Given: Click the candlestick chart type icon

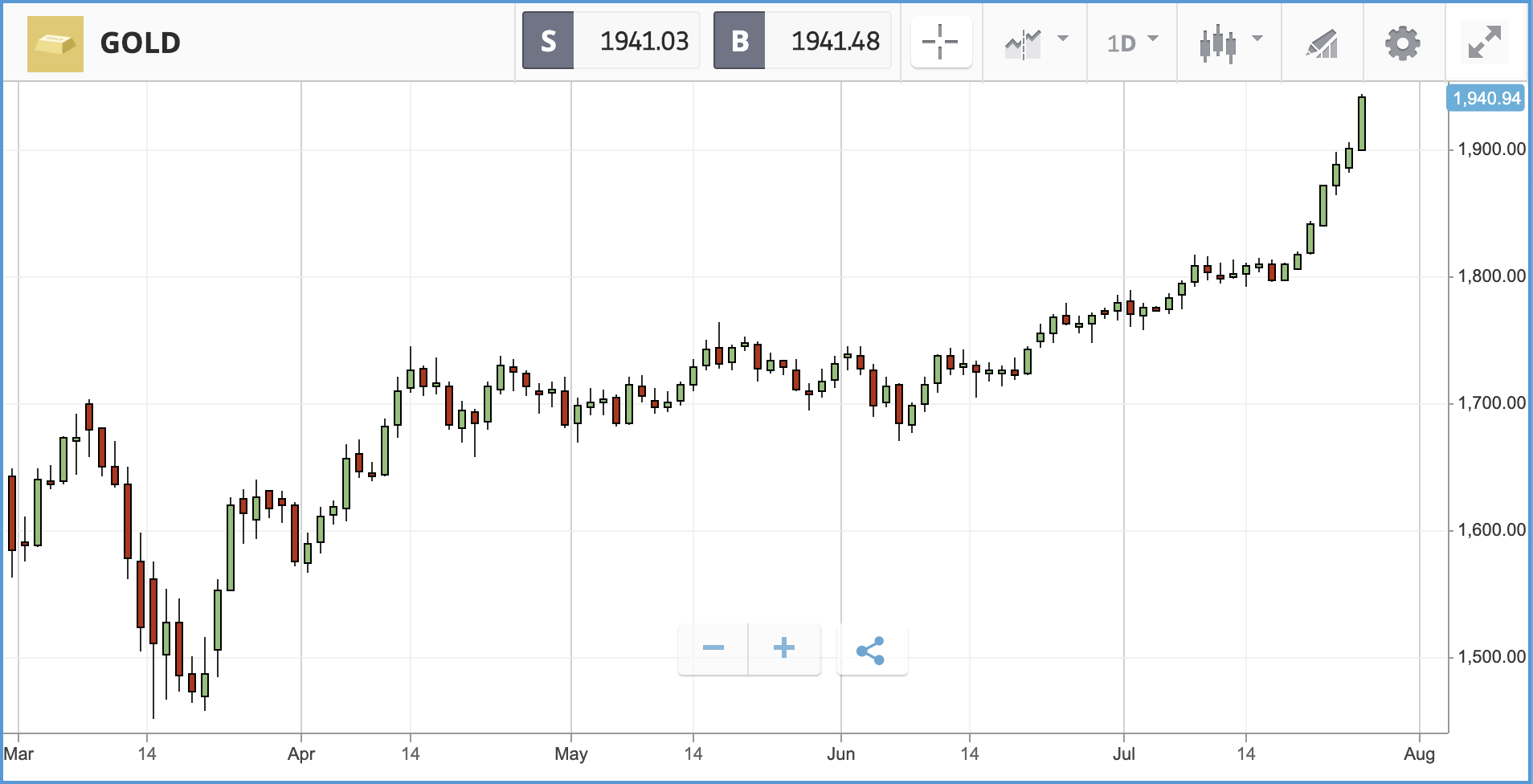Looking at the screenshot, I should pyautogui.click(x=1217, y=43).
